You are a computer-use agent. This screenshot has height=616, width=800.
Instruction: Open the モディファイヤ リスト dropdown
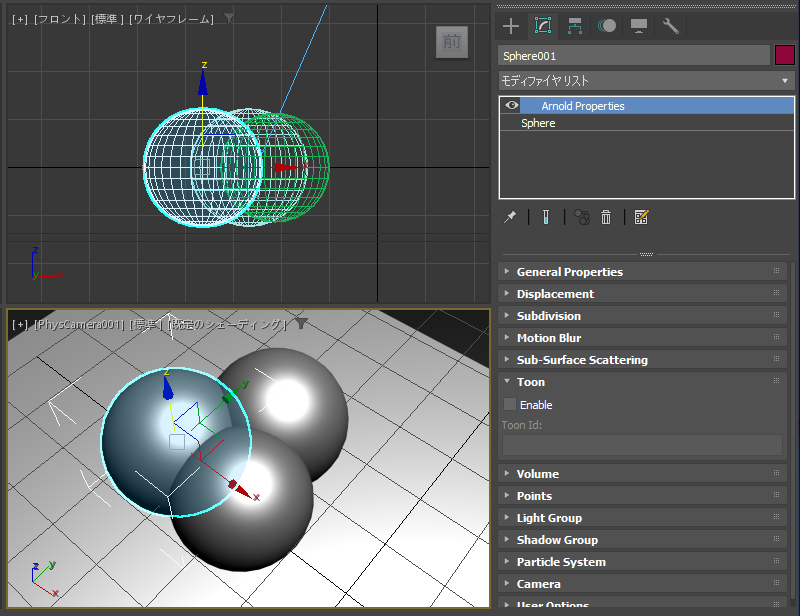coord(646,81)
